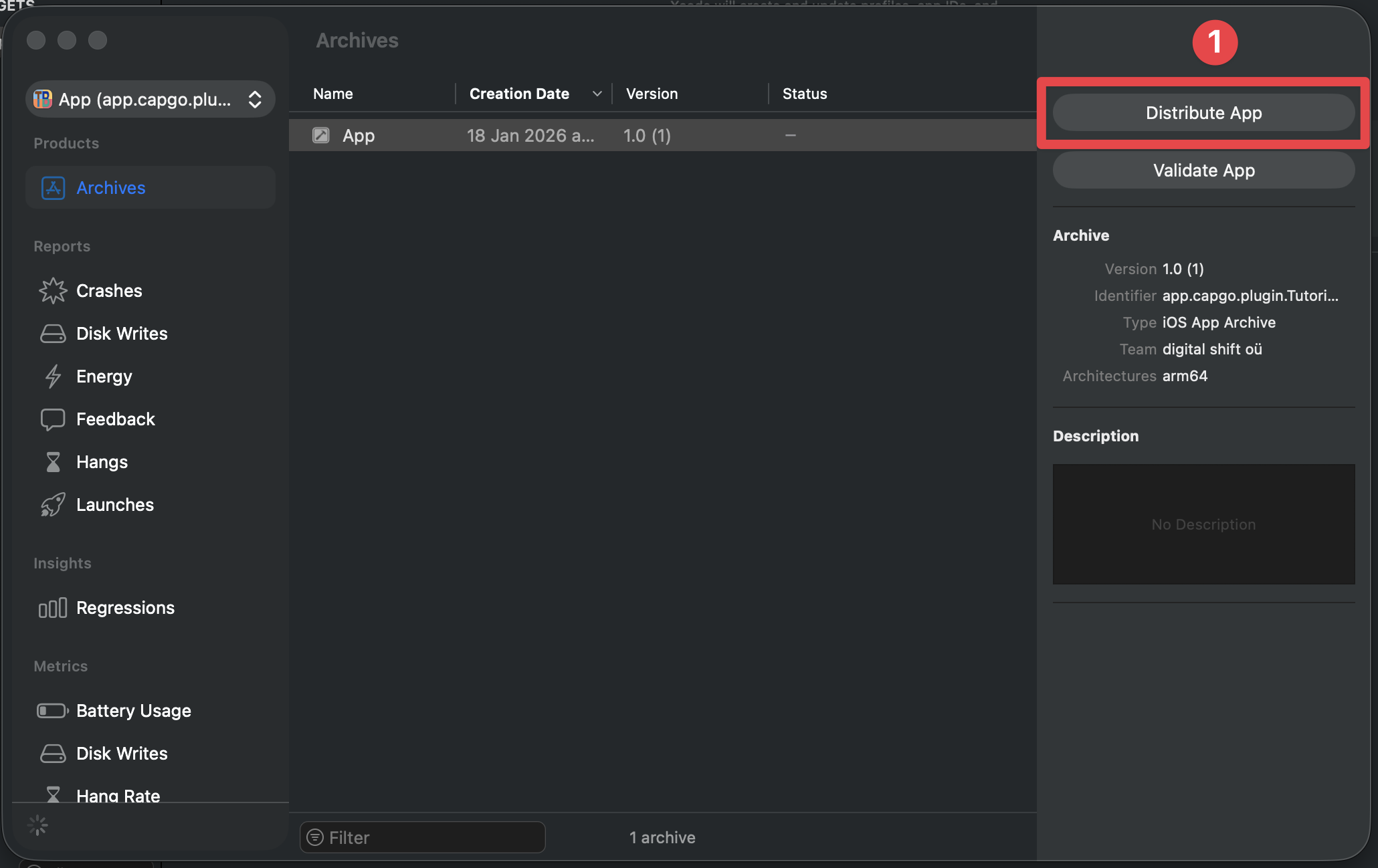Viewport: 1378px width, 868px height.
Task: Click the App archive thumbnail image
Action: pos(321,135)
